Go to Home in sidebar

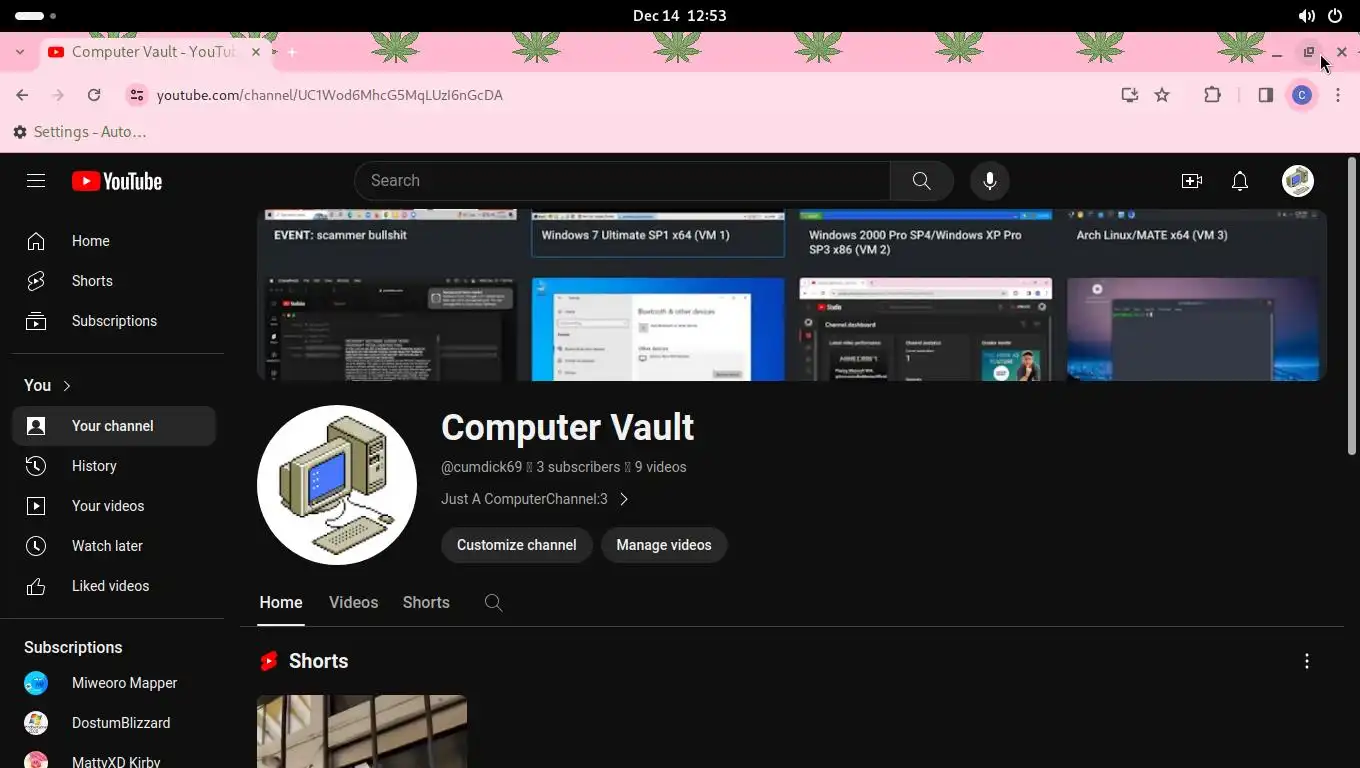pyautogui.click(x=114, y=241)
